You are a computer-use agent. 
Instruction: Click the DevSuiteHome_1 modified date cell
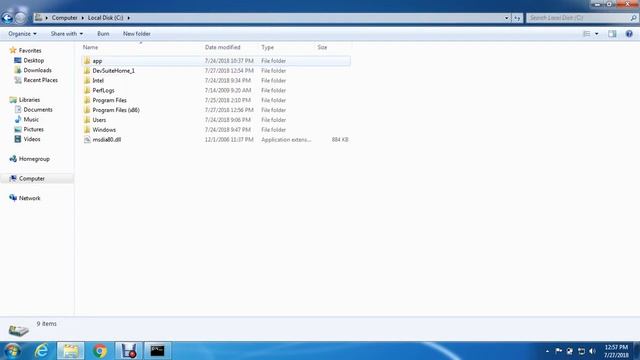[x=229, y=71]
